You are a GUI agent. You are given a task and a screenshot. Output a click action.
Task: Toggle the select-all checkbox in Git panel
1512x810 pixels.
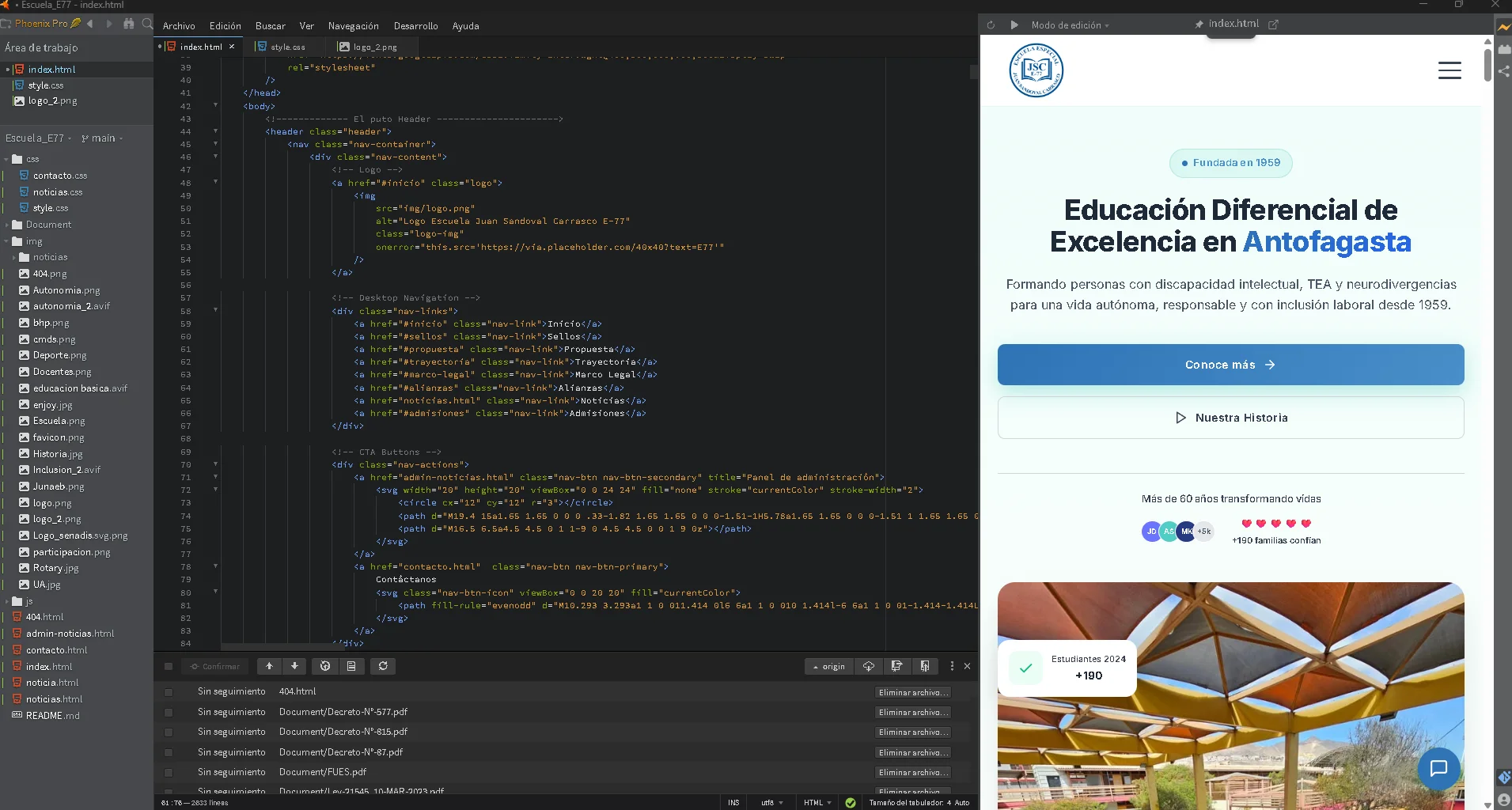click(x=168, y=666)
